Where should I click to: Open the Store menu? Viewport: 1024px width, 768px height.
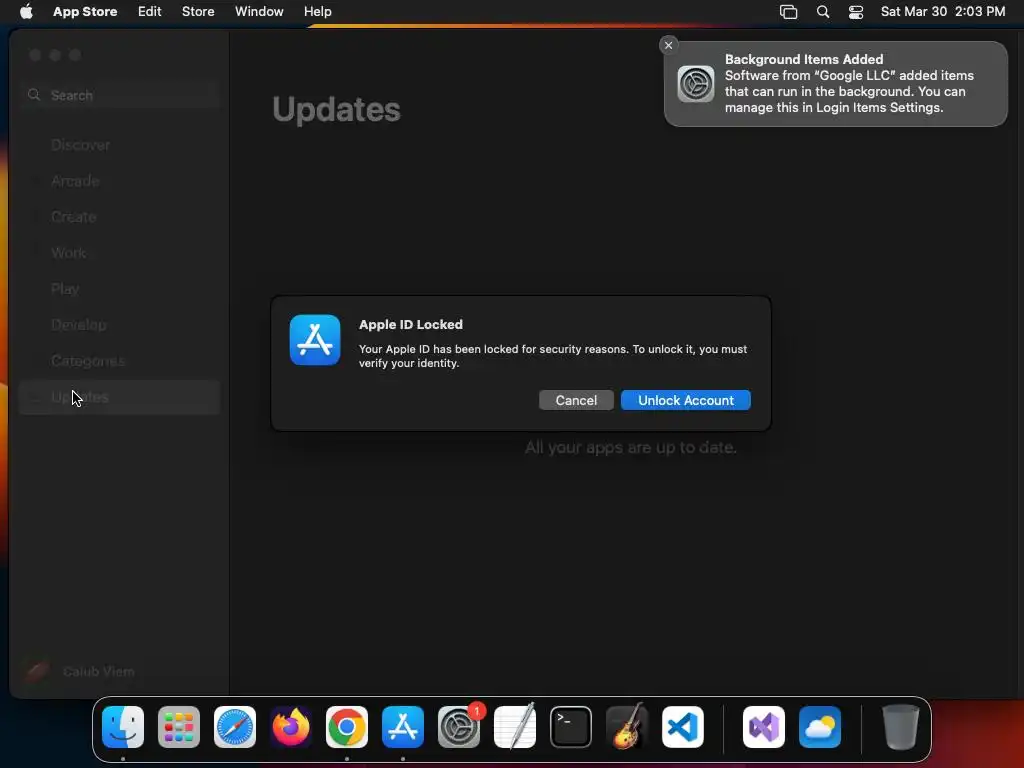point(198,12)
